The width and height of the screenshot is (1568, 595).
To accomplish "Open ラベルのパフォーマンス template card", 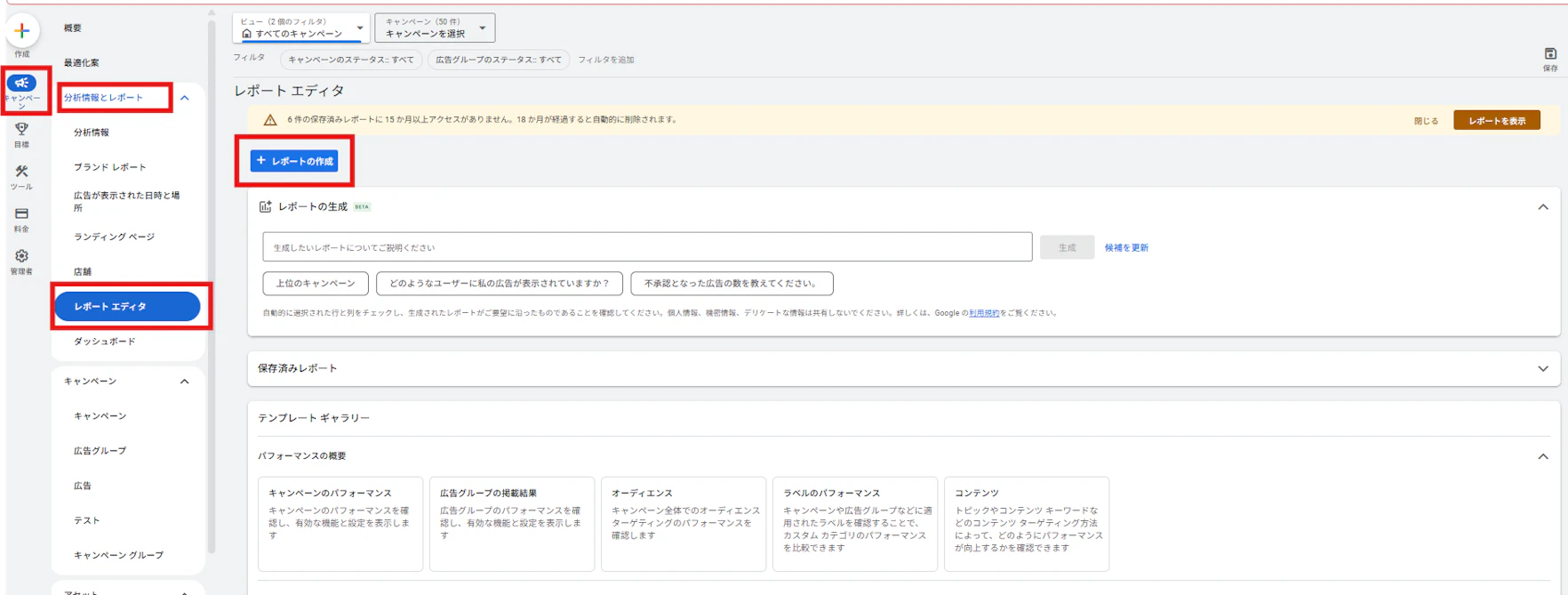I will [x=855, y=524].
